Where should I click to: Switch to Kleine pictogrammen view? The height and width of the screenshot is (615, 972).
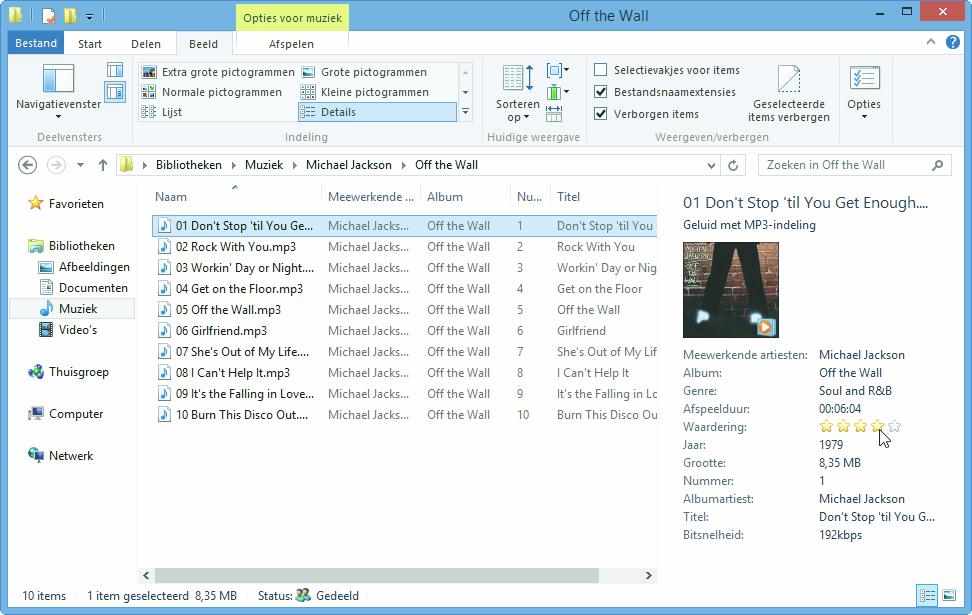coord(365,92)
